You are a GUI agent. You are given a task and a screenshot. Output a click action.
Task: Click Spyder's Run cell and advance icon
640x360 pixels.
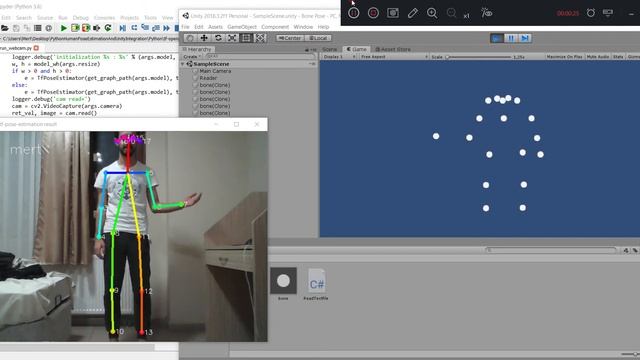point(86,28)
